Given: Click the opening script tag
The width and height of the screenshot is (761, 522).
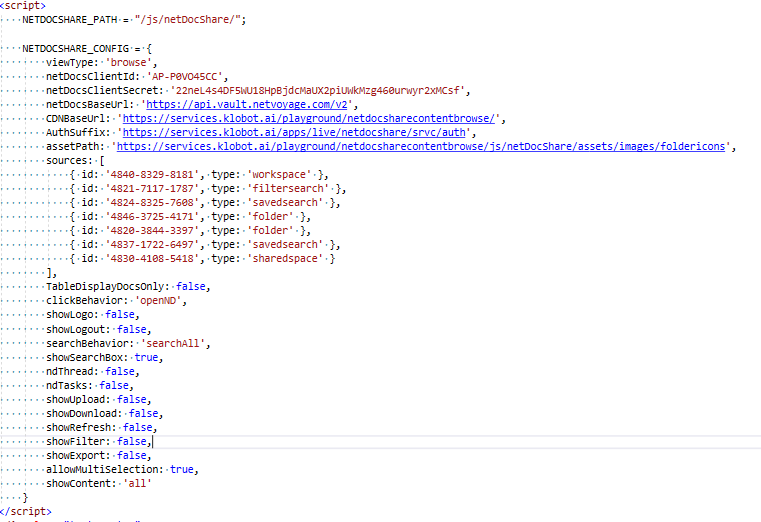Looking at the screenshot, I should point(23,6).
